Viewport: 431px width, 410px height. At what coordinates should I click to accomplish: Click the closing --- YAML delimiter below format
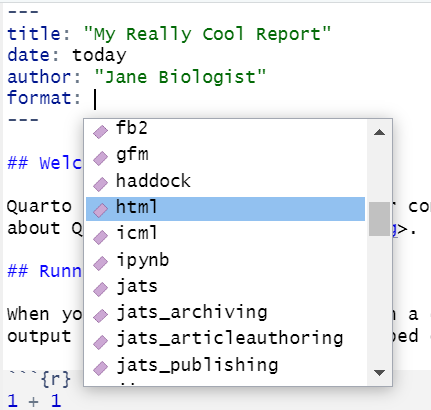23,119
